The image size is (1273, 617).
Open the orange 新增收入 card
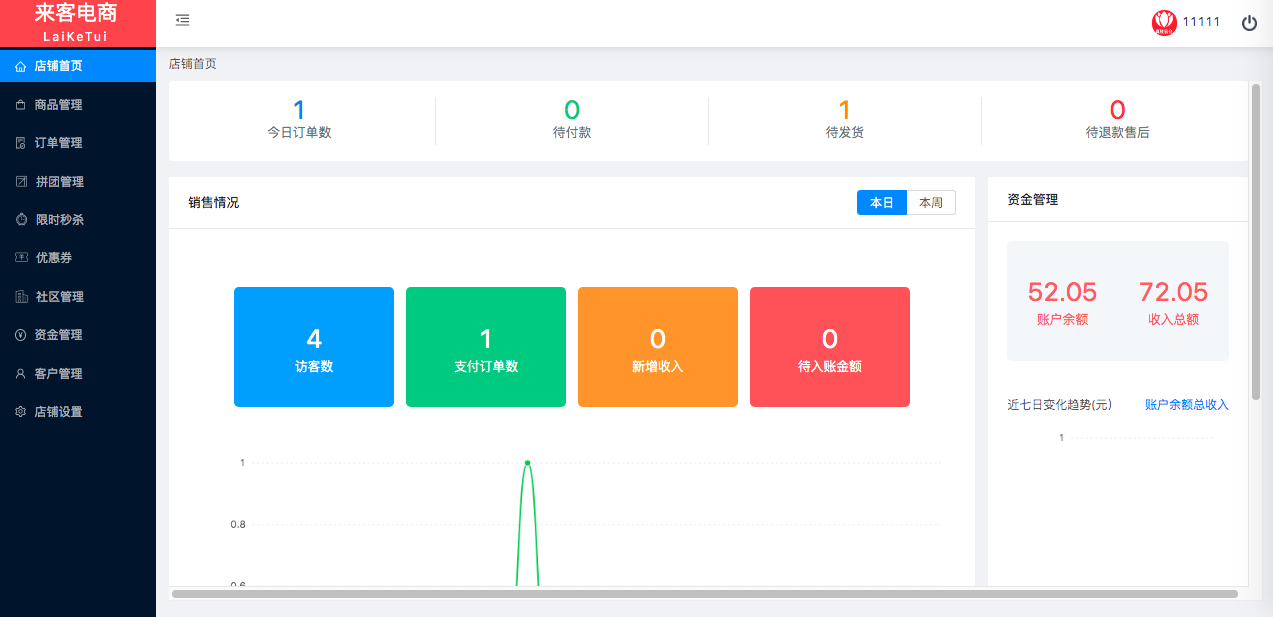coord(658,347)
